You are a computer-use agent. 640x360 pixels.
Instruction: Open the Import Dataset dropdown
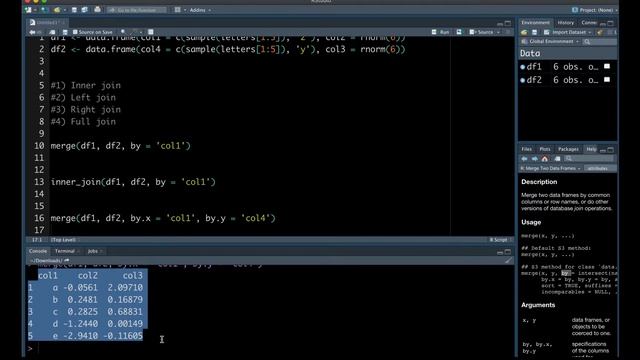click(568, 32)
